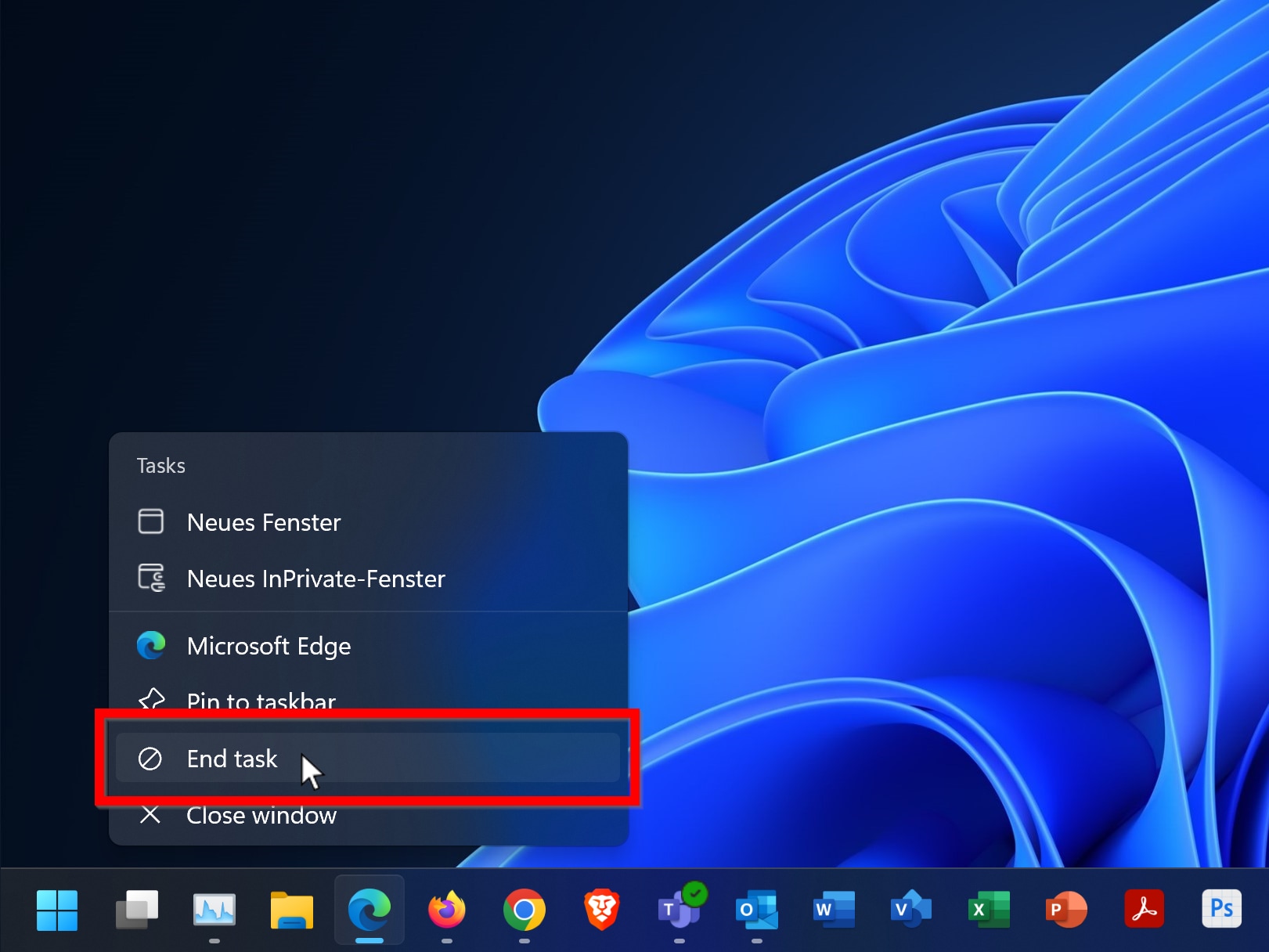Open Outlook from the taskbar
1269x952 pixels.
pos(756,910)
